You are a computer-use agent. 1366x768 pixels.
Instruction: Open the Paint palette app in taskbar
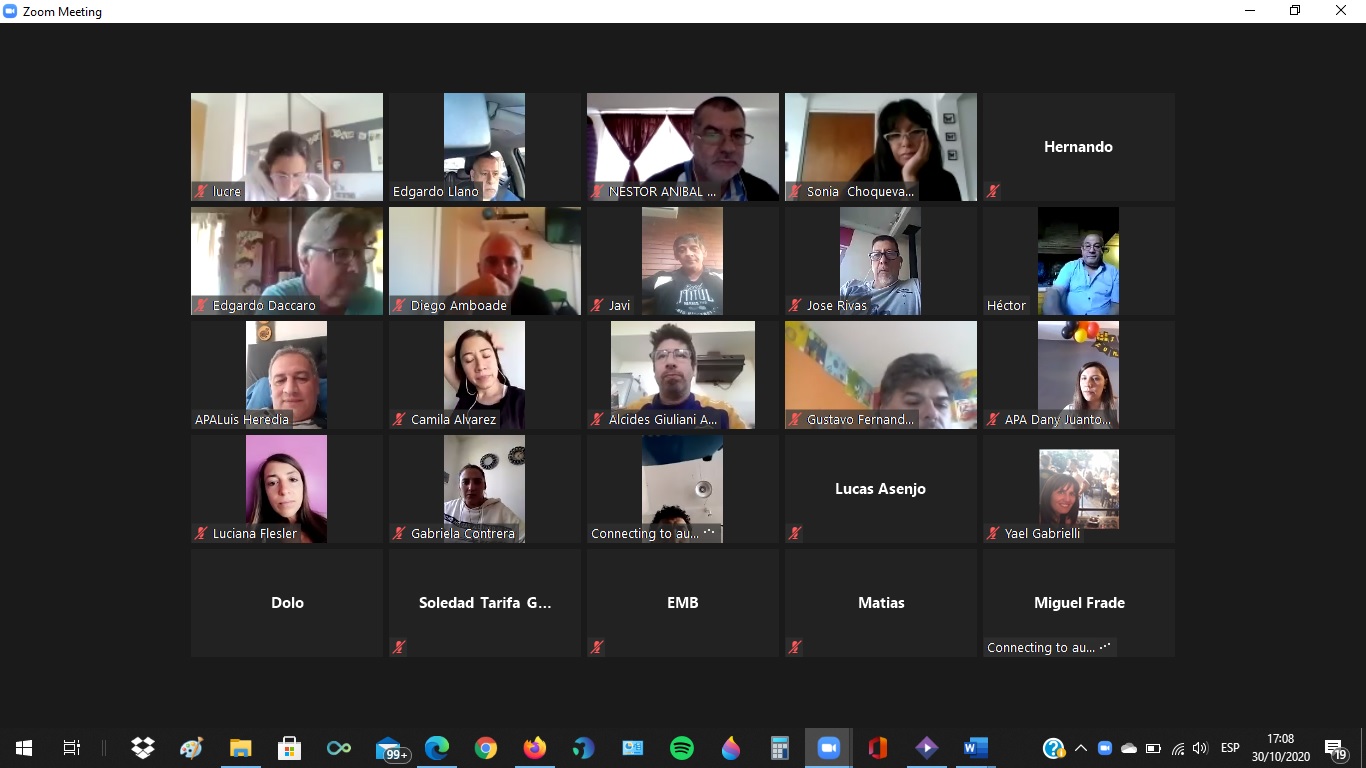(x=191, y=748)
